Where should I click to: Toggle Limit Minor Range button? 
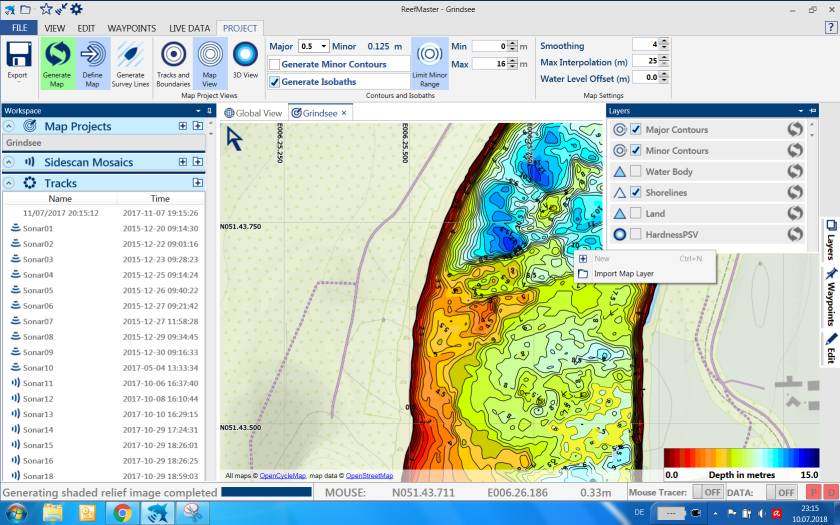tap(430, 63)
